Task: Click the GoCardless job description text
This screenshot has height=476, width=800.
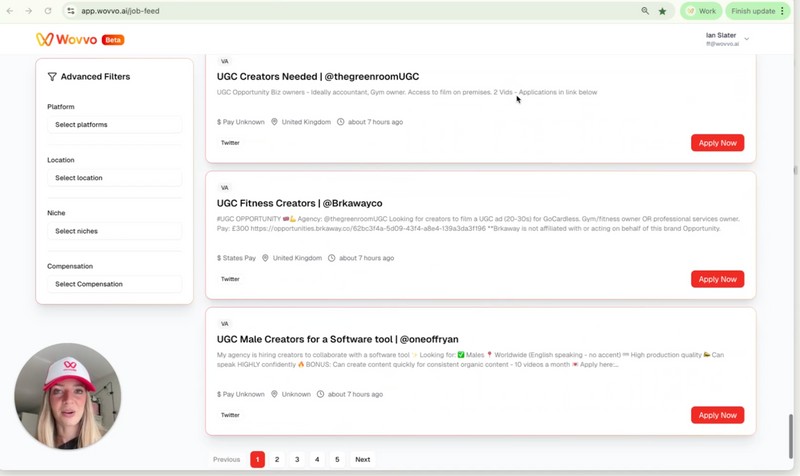Action: pos(478,223)
